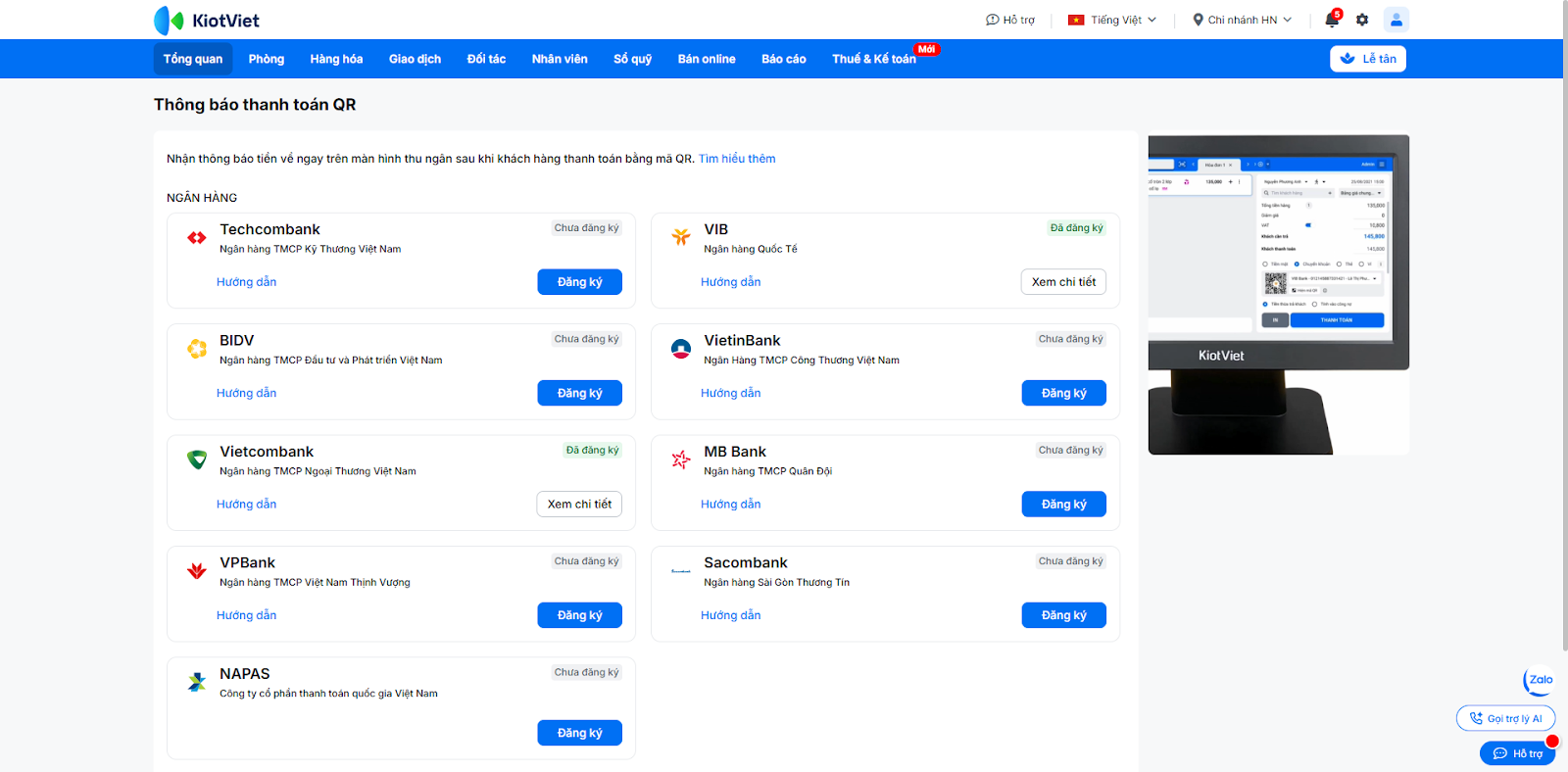
Task: Register BIDV with Đăng ký
Action: point(580,393)
